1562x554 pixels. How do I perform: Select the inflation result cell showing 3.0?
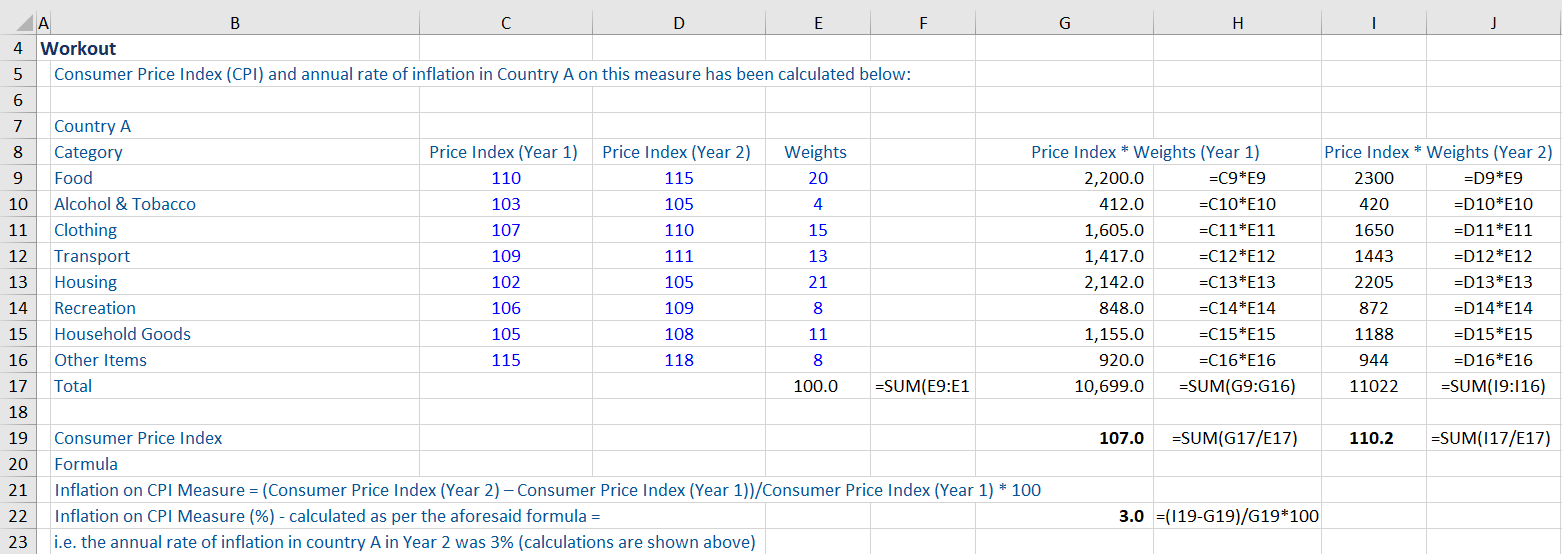pos(1130,516)
